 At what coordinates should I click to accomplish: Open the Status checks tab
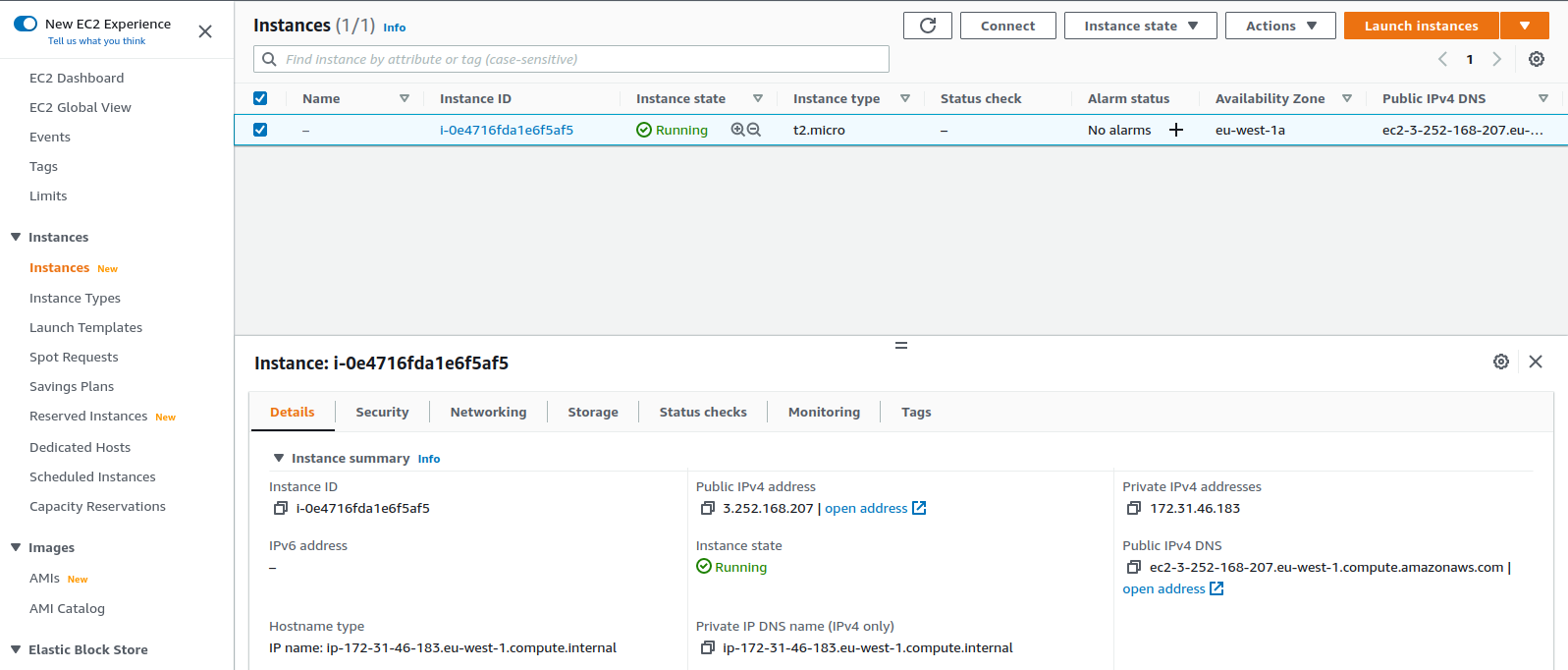pyautogui.click(x=702, y=412)
